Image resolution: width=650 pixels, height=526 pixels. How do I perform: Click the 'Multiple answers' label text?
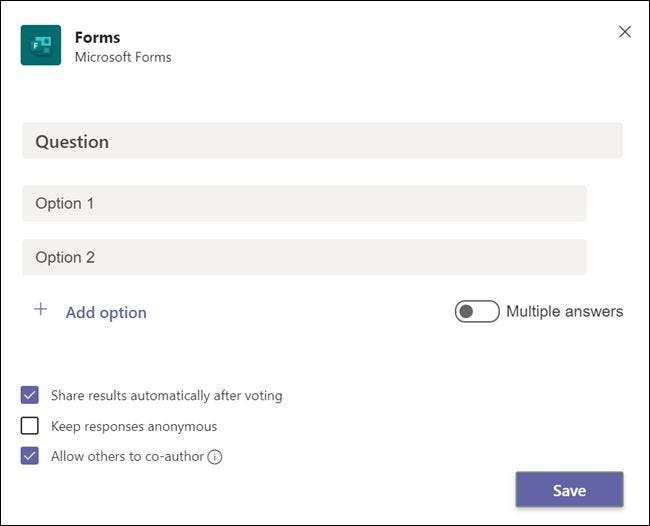[x=564, y=311]
